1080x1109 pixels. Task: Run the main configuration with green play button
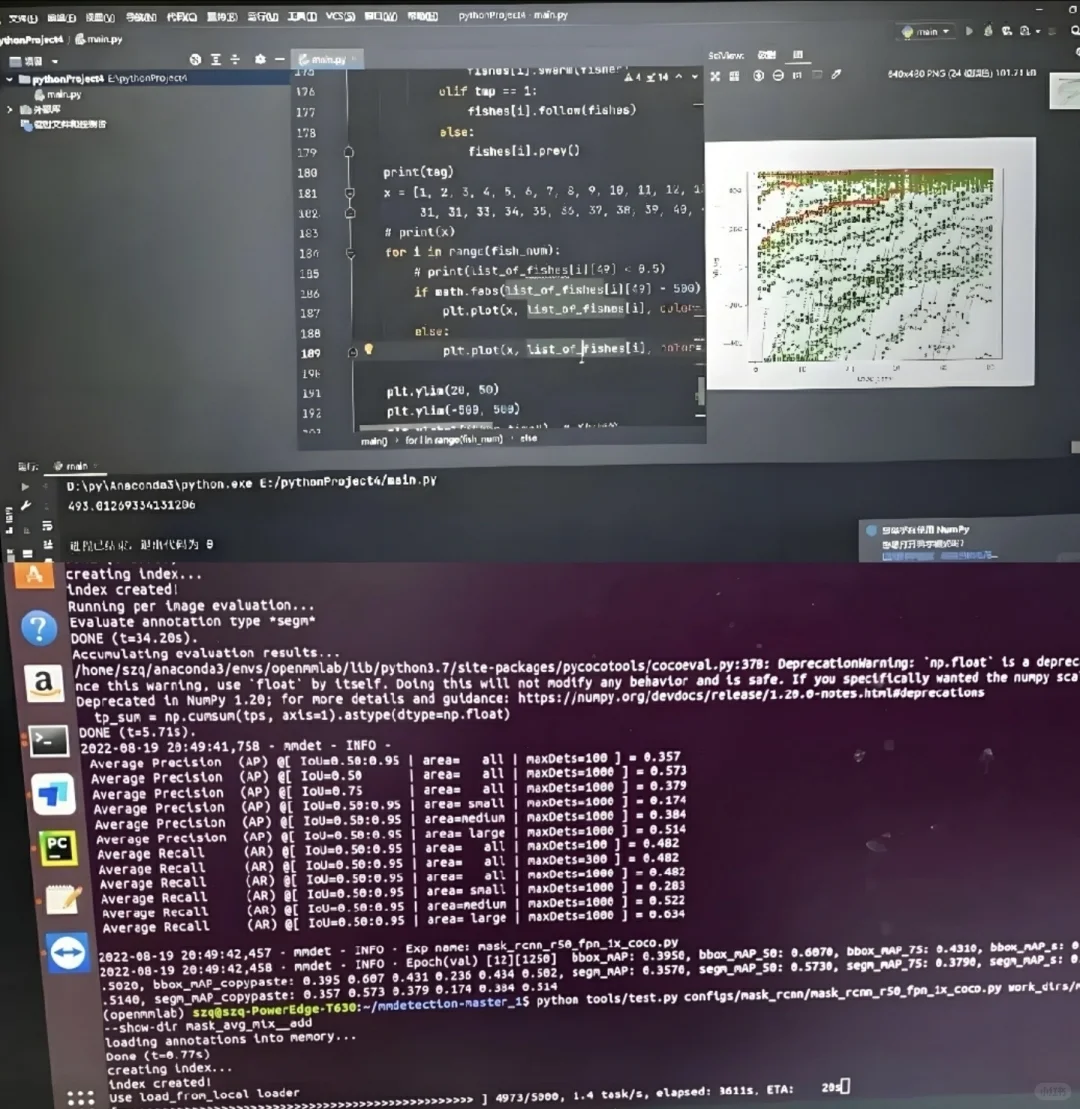pos(969,31)
